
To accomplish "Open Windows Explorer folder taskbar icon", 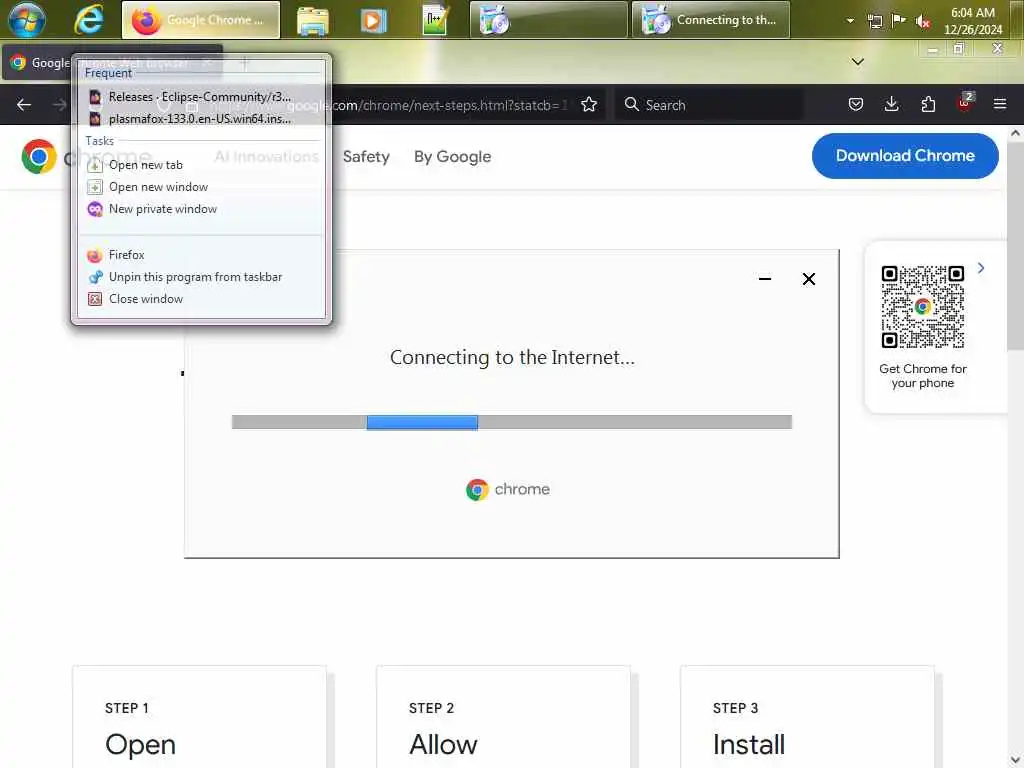I will pos(312,21).
